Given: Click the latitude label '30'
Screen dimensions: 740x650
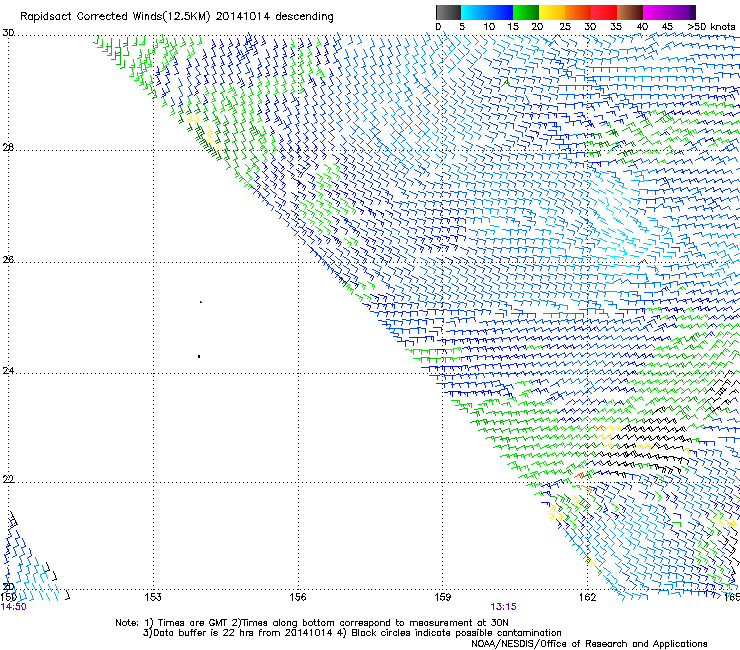Looking at the screenshot, I should coord(8,33).
